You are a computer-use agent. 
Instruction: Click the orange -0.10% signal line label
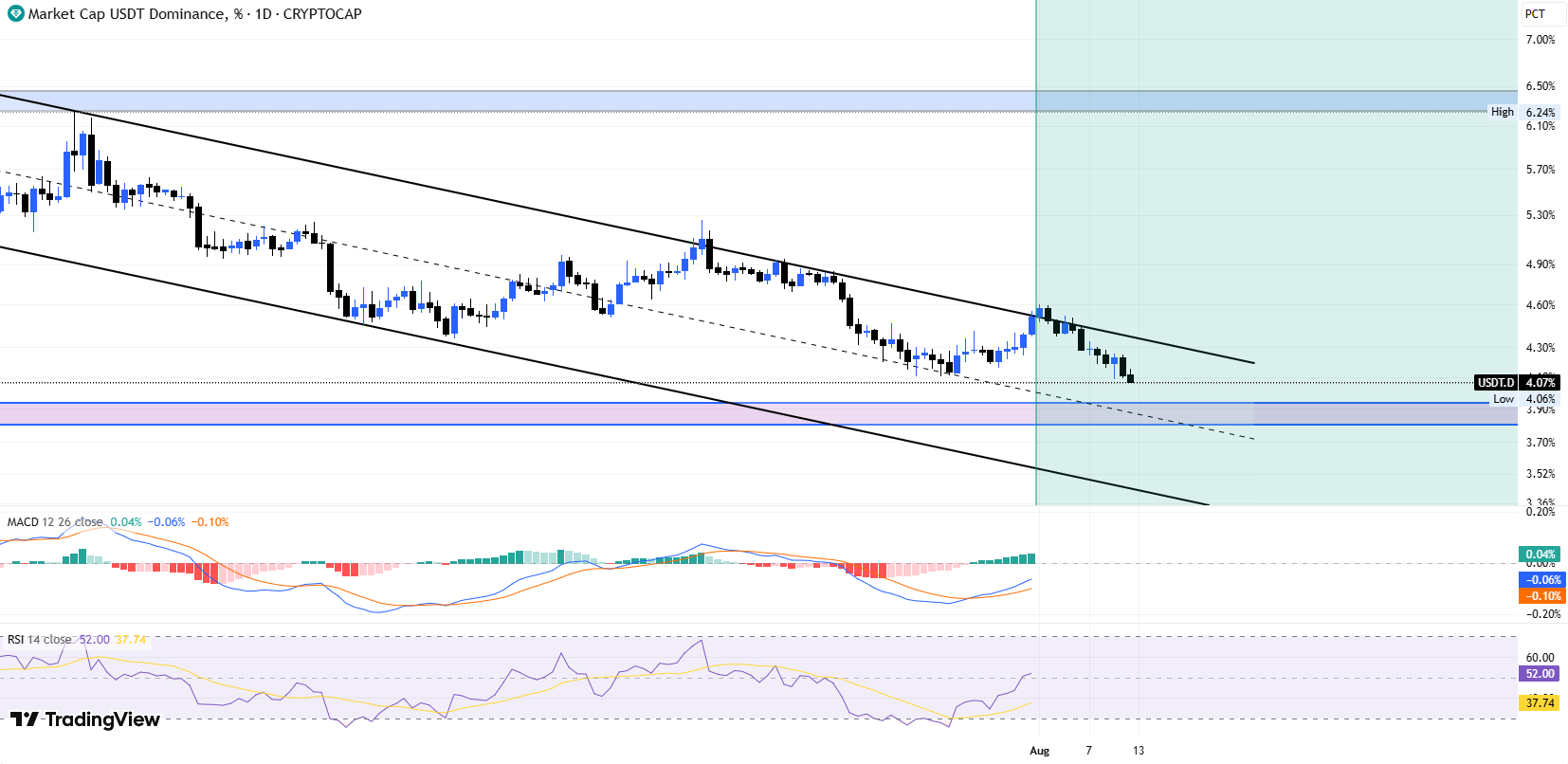[1541, 596]
